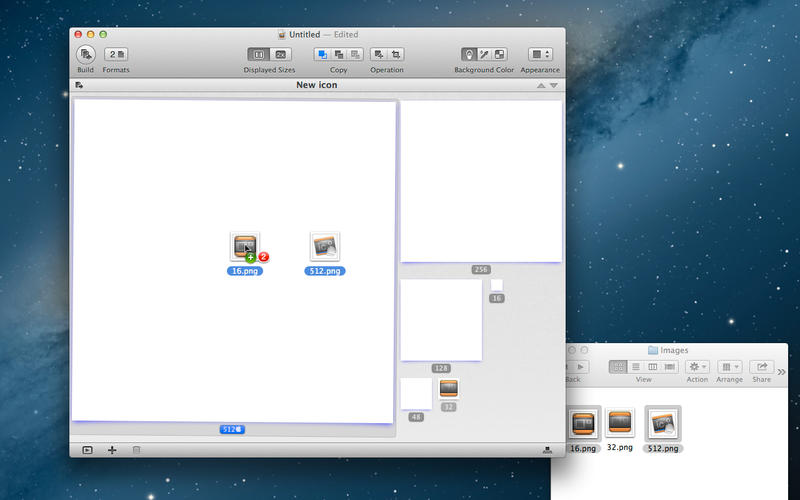
Task: Click the preview play icon in bottom bar
Action: 87,450
